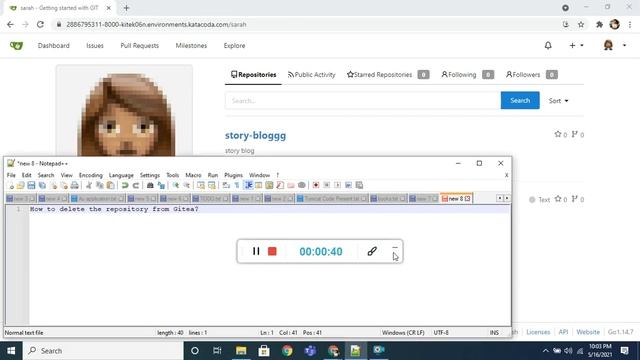Click the Paste icon in Notepad++ toolbar
Image resolution: width=640 pixels, height=360 pixels.
[x=110, y=185]
